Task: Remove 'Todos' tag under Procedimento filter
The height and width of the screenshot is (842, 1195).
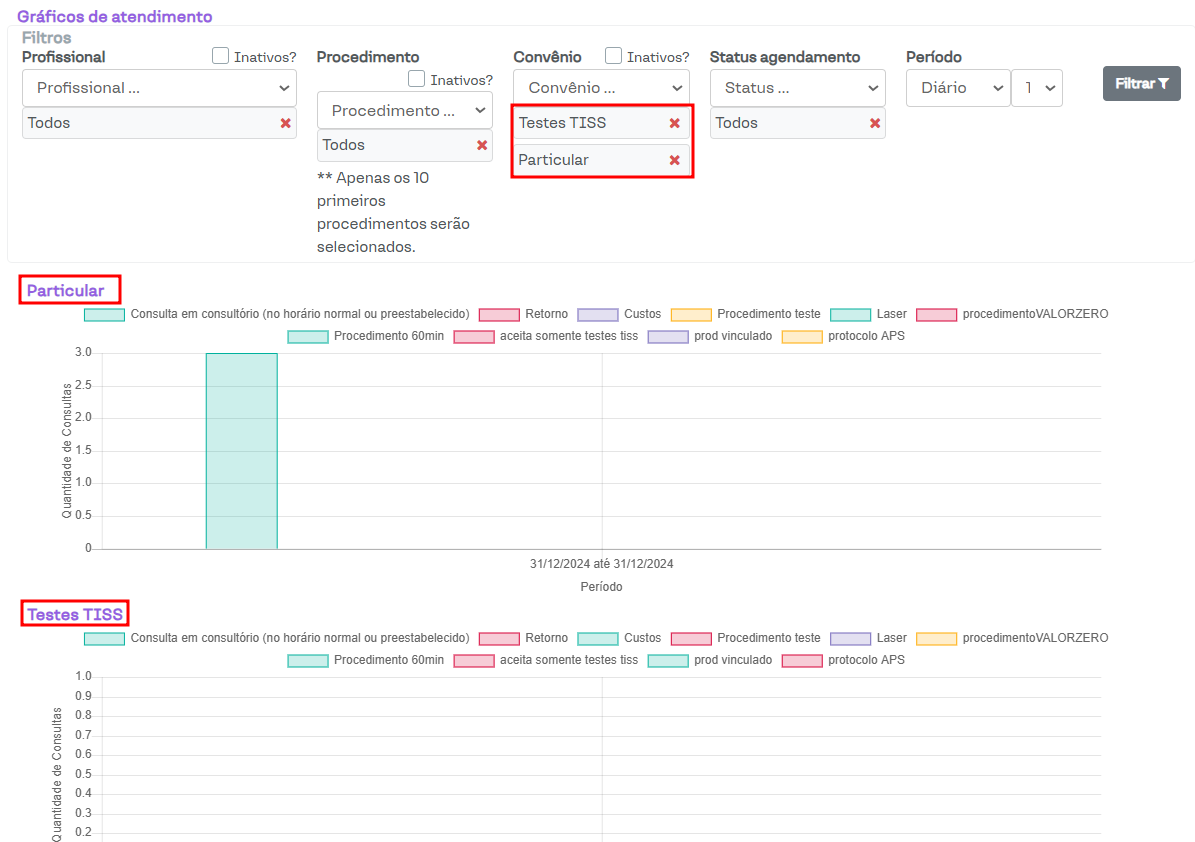Action: 482,145
